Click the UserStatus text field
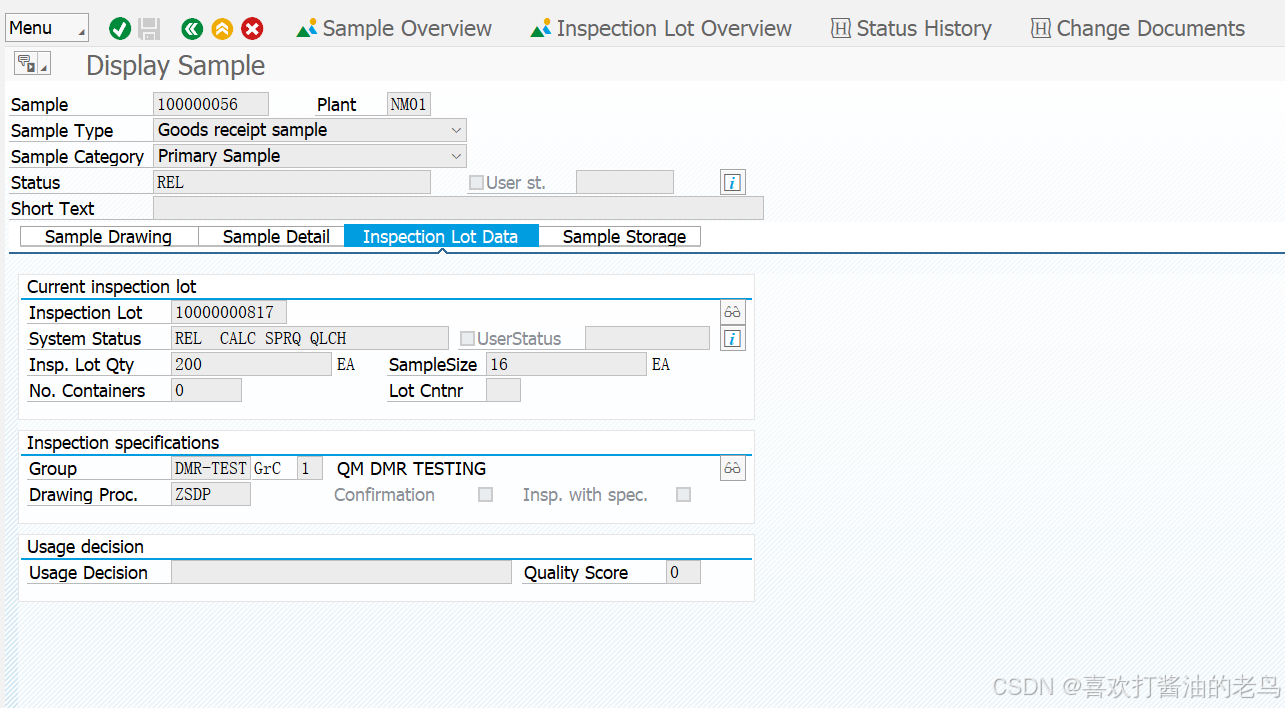The image size is (1285, 708). (x=647, y=338)
